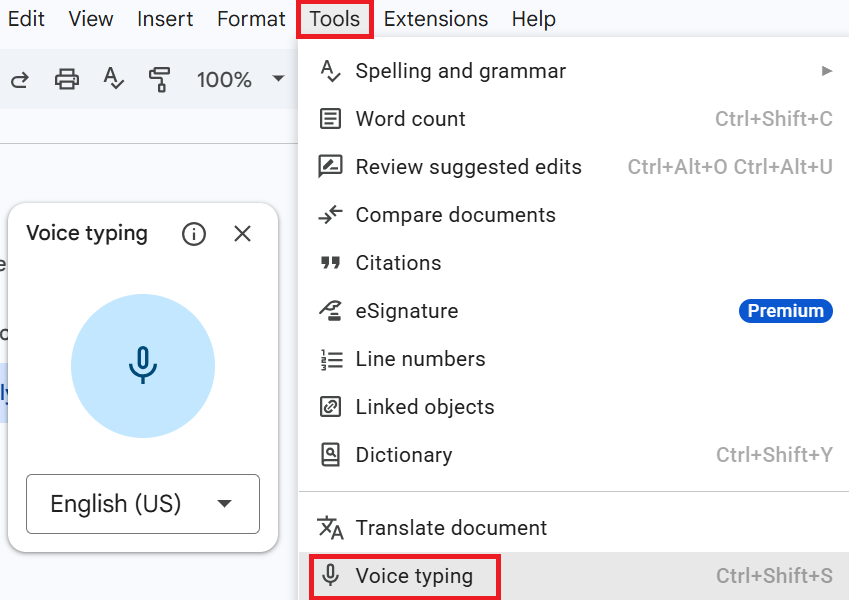This screenshot has height=600, width=849.
Task: Click the Ctrl+Shift+C shortcut text
Action: (774, 119)
